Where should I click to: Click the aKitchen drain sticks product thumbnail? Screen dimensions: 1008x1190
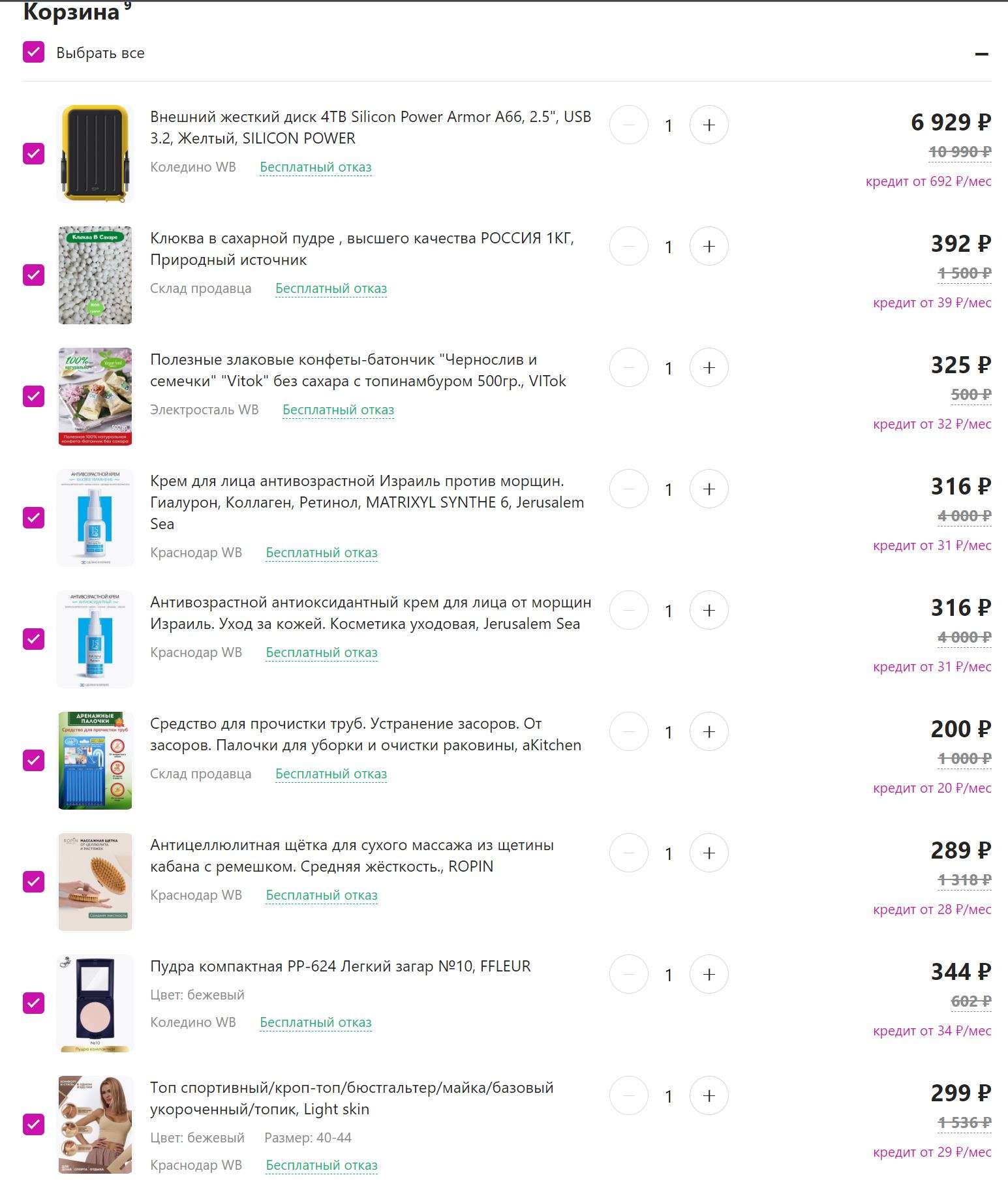(x=95, y=760)
